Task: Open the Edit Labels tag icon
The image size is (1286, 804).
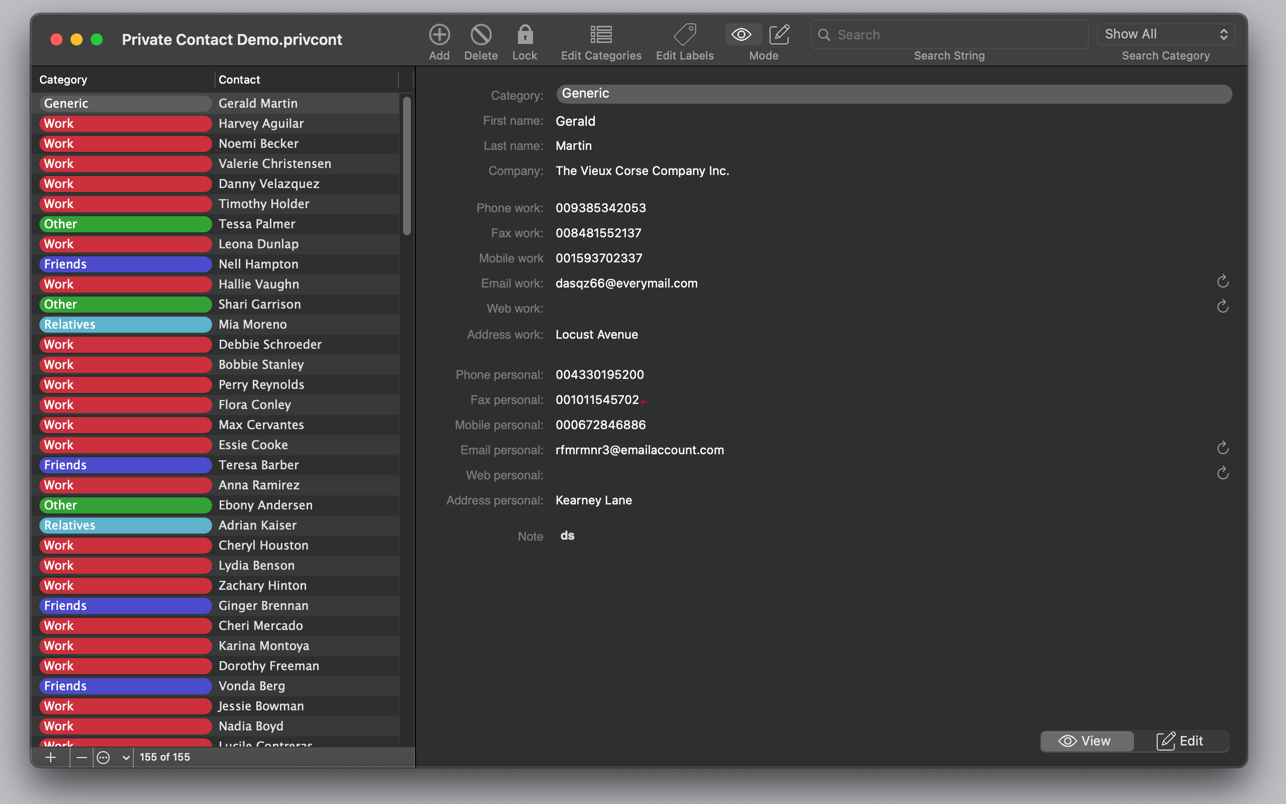Action: coord(685,35)
